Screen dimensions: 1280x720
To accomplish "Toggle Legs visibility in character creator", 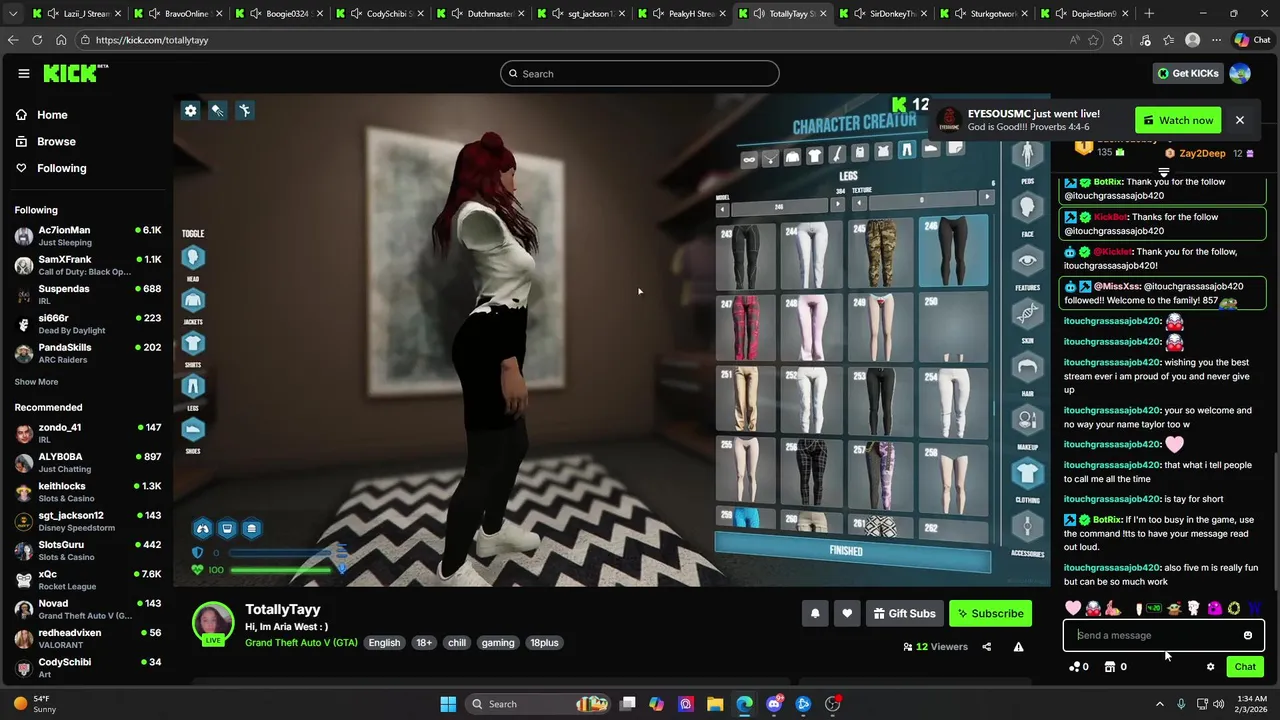I will (x=193, y=386).
